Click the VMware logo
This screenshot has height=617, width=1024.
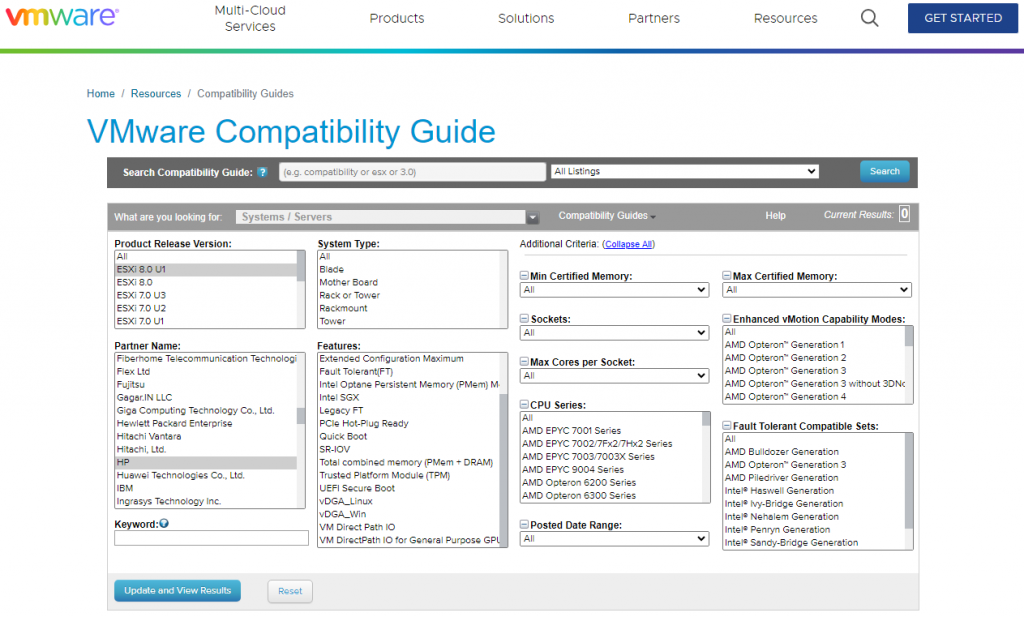(62, 16)
